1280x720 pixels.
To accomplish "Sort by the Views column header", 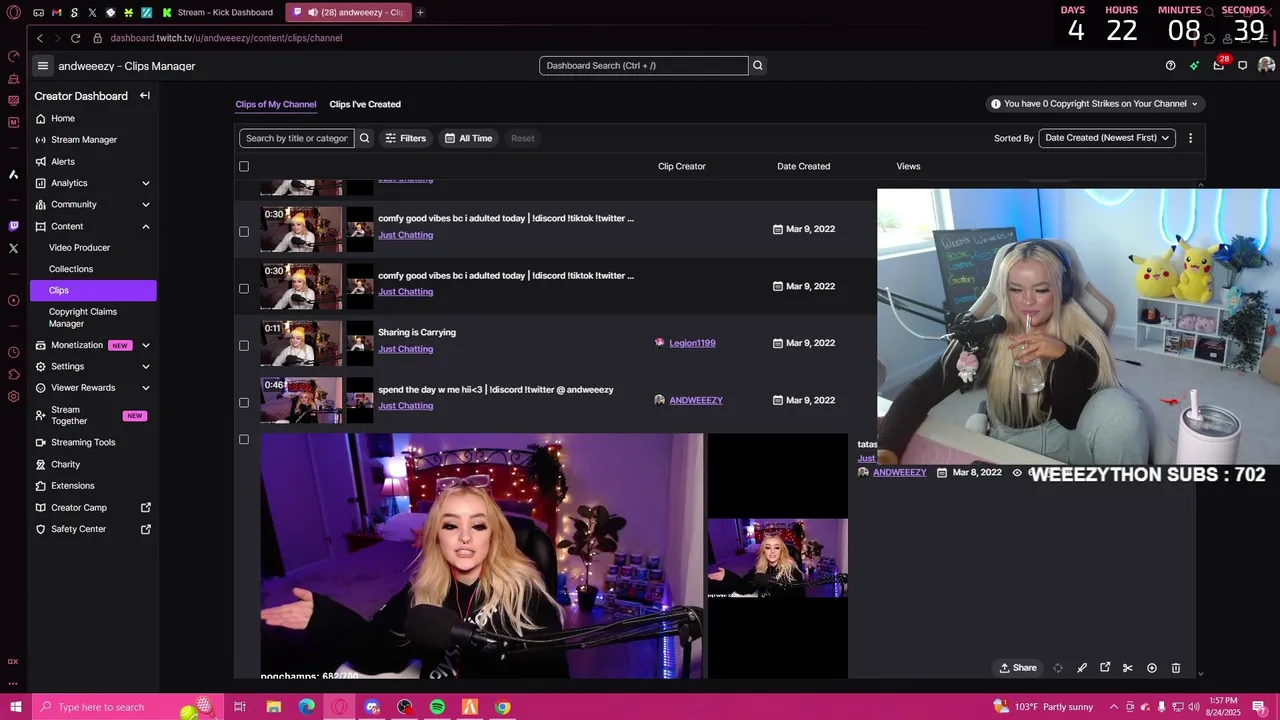I will [908, 166].
